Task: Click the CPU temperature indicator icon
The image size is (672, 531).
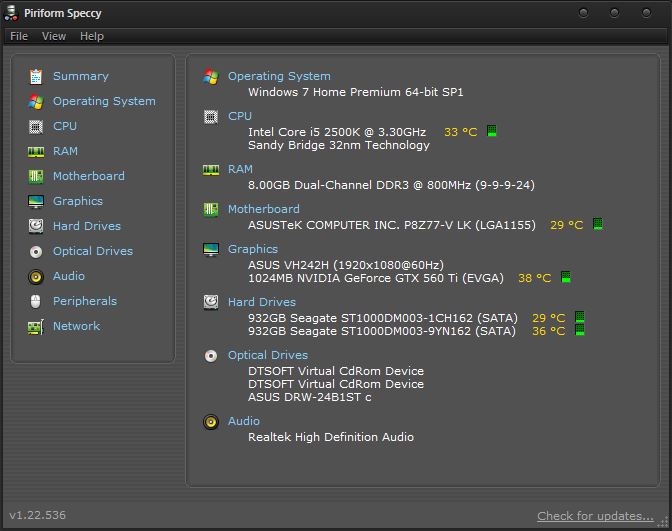Action: point(492,131)
